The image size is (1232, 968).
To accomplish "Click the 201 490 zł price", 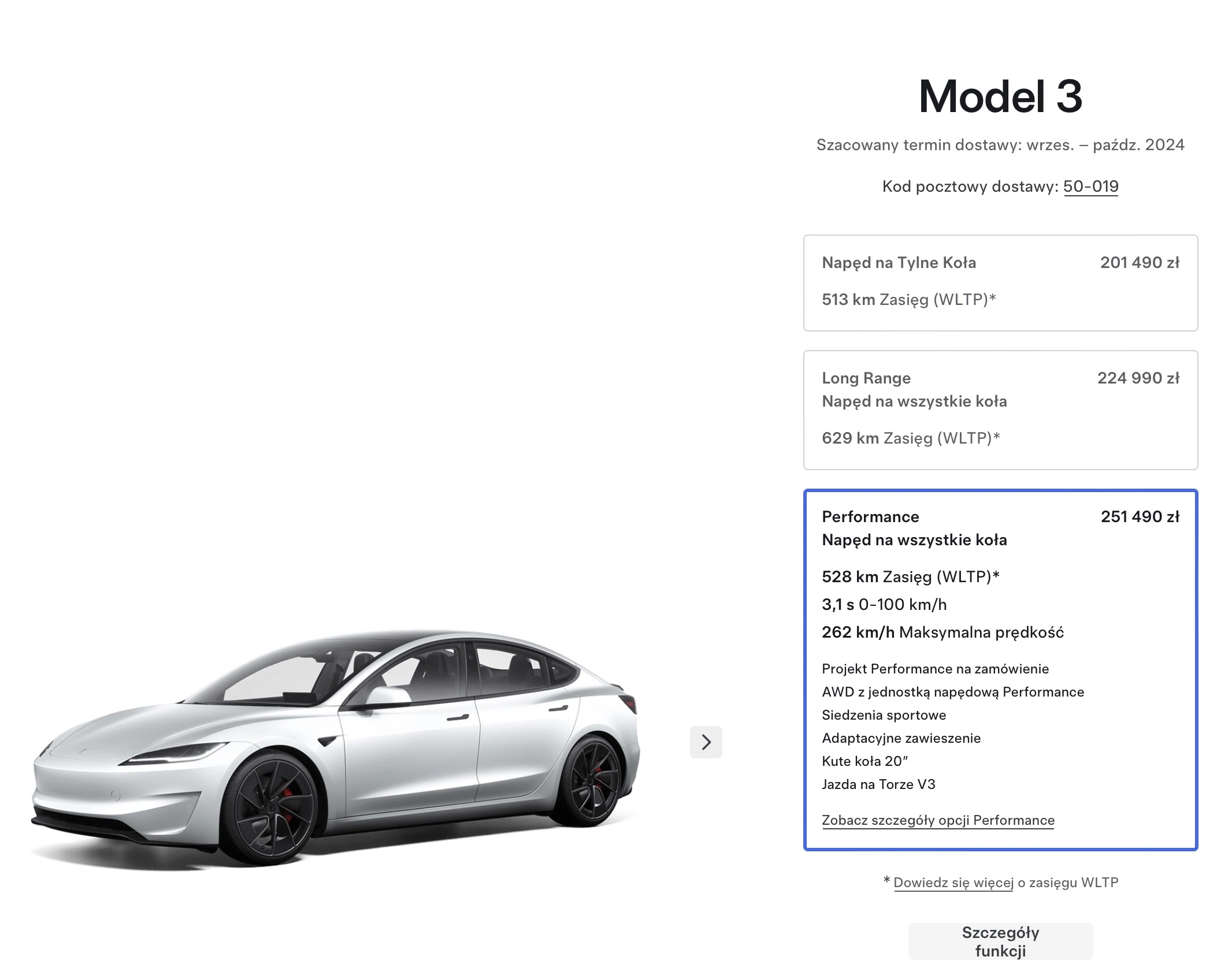I will (x=1140, y=263).
